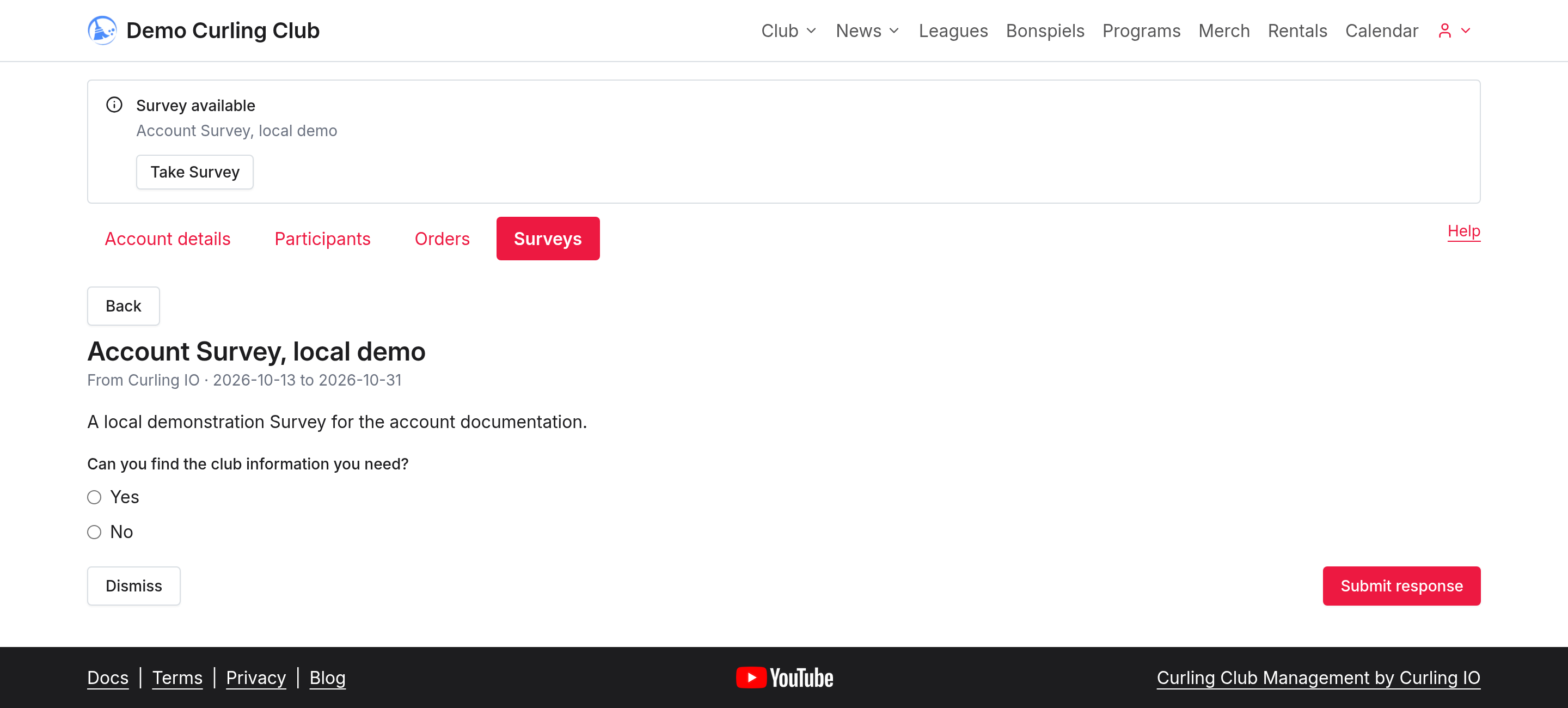The height and width of the screenshot is (708, 1568).
Task: Click the 'Can you find the club information' question
Action: coord(248,464)
